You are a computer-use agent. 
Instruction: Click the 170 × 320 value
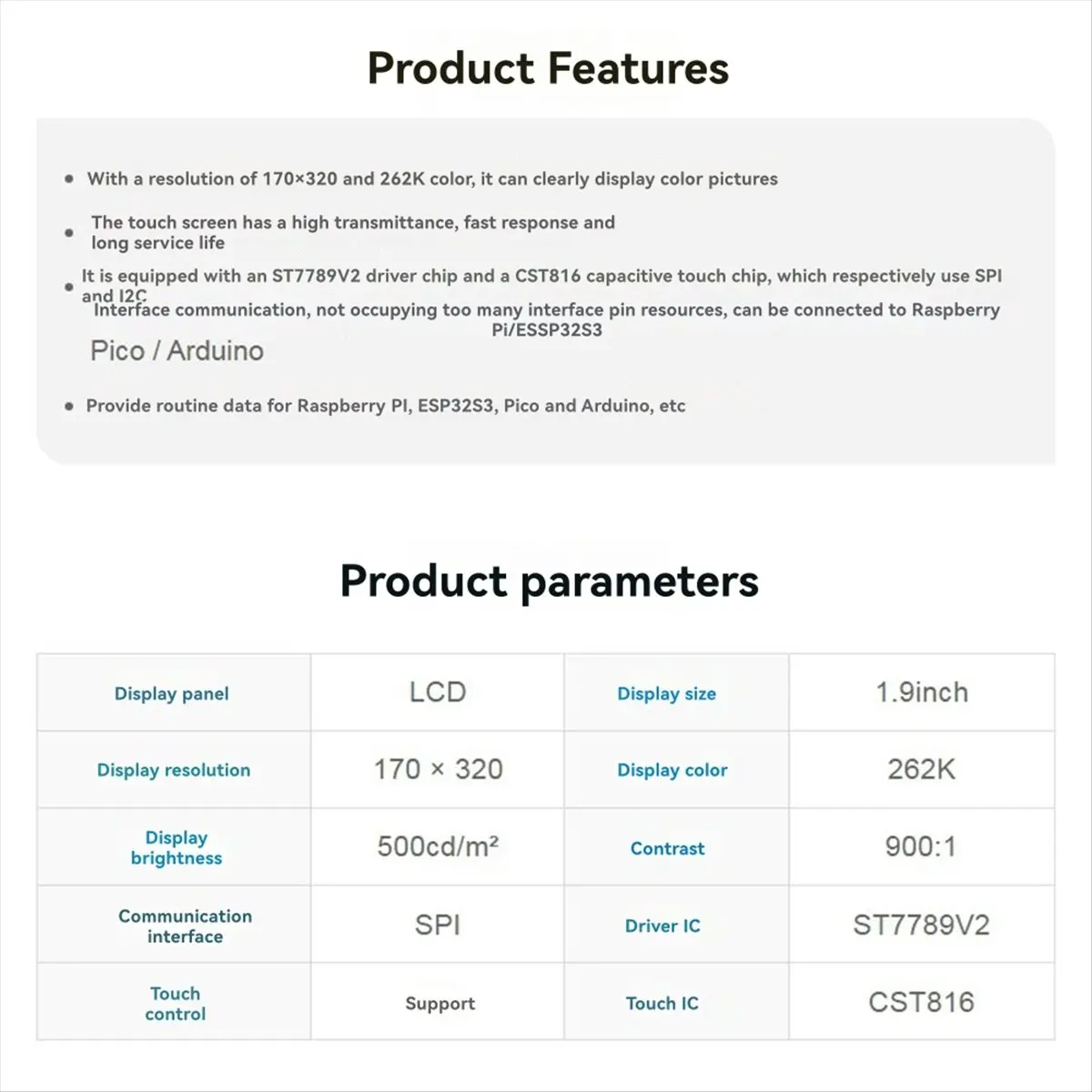coord(438,770)
